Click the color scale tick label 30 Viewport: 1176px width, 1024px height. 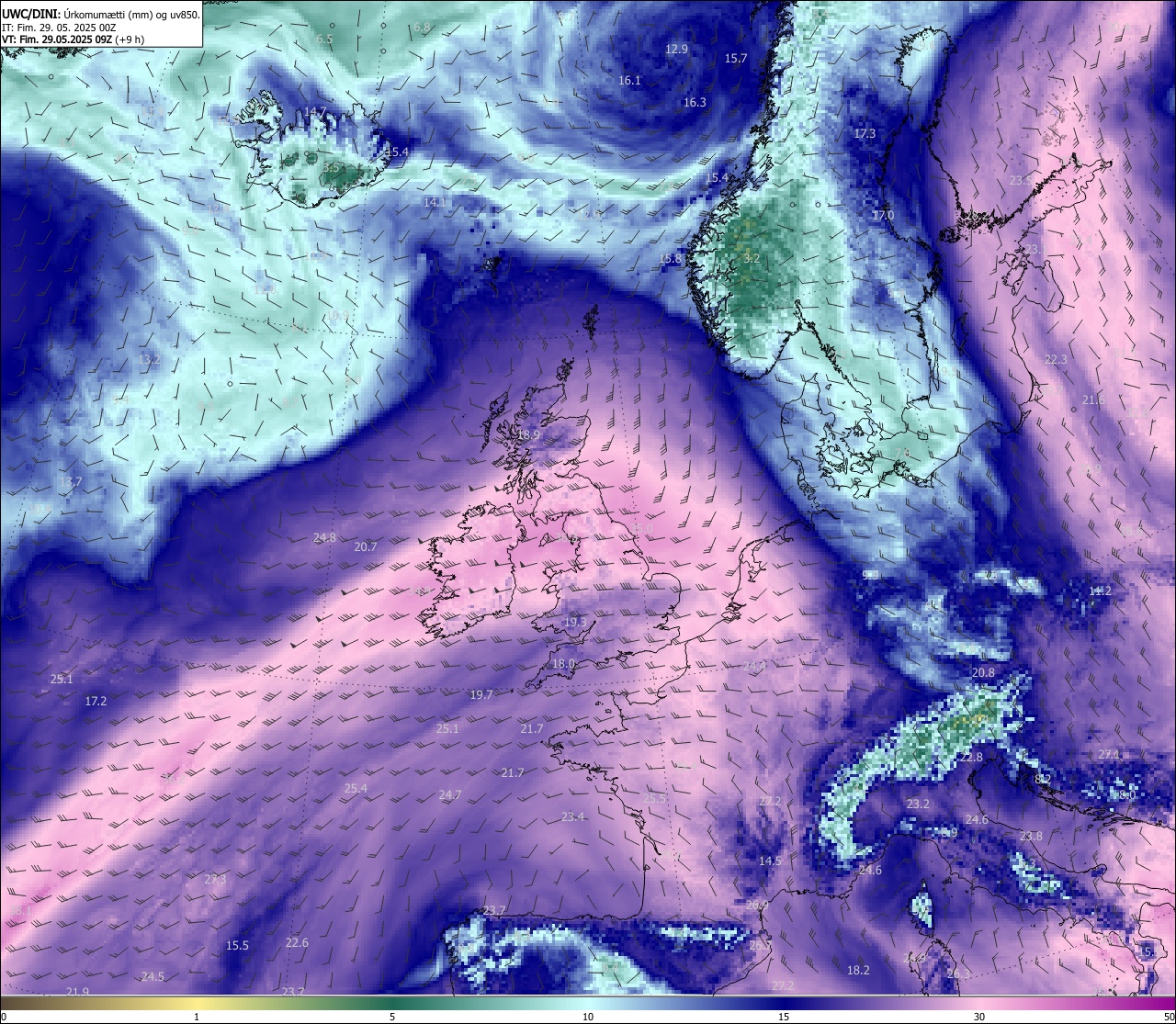(979, 1017)
